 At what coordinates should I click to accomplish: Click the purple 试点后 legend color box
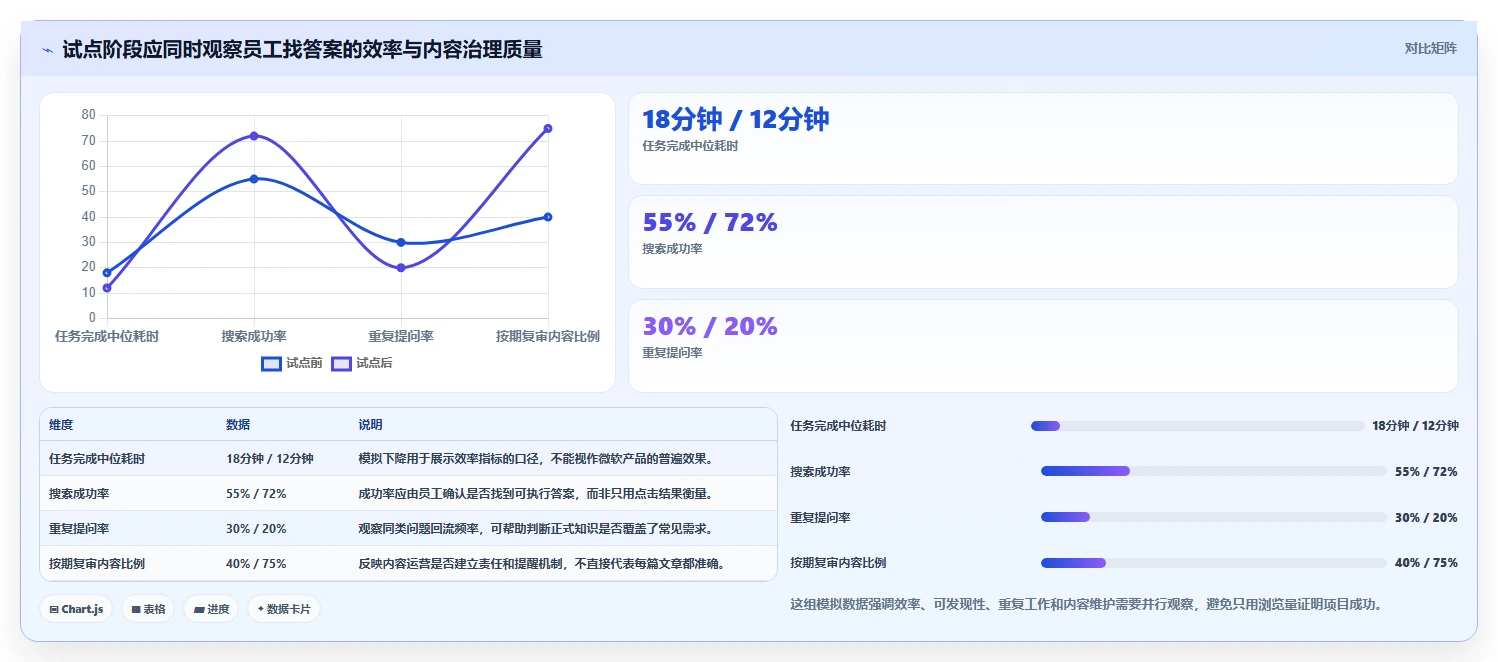coord(341,363)
